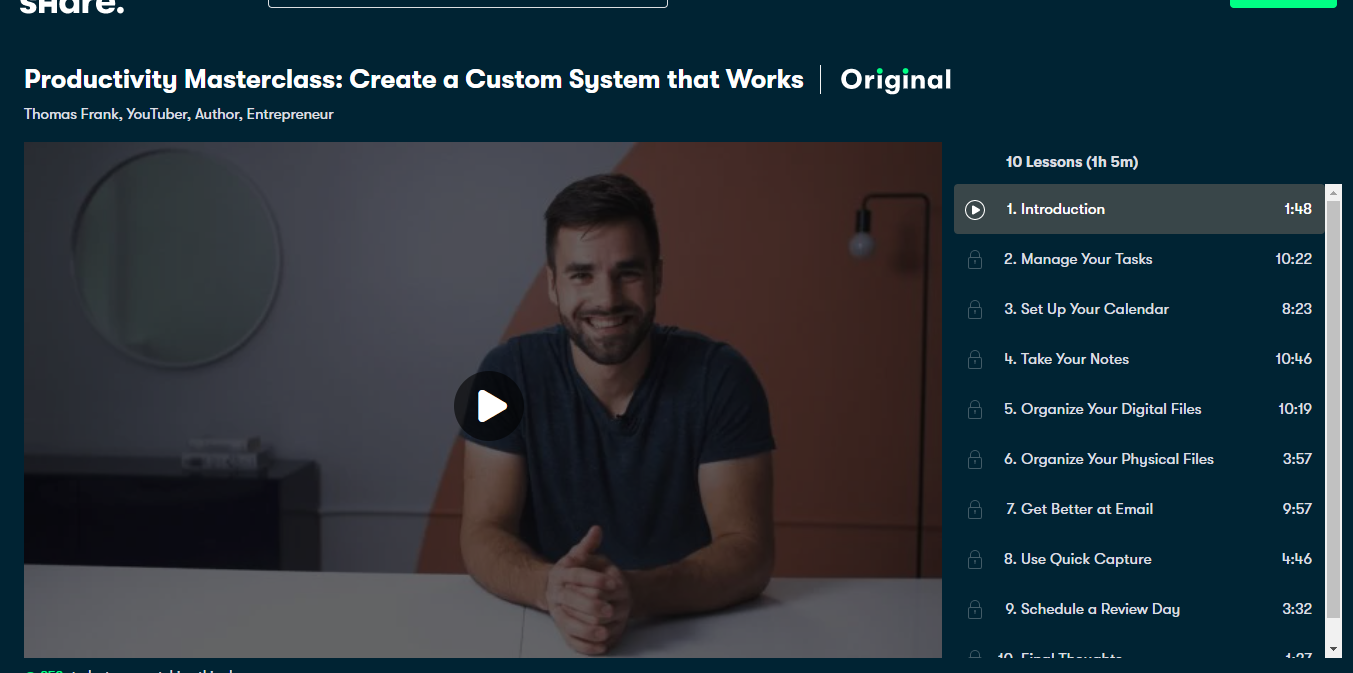
Task: Click lock icon beside Organize Your Digital Files
Action: coord(974,410)
